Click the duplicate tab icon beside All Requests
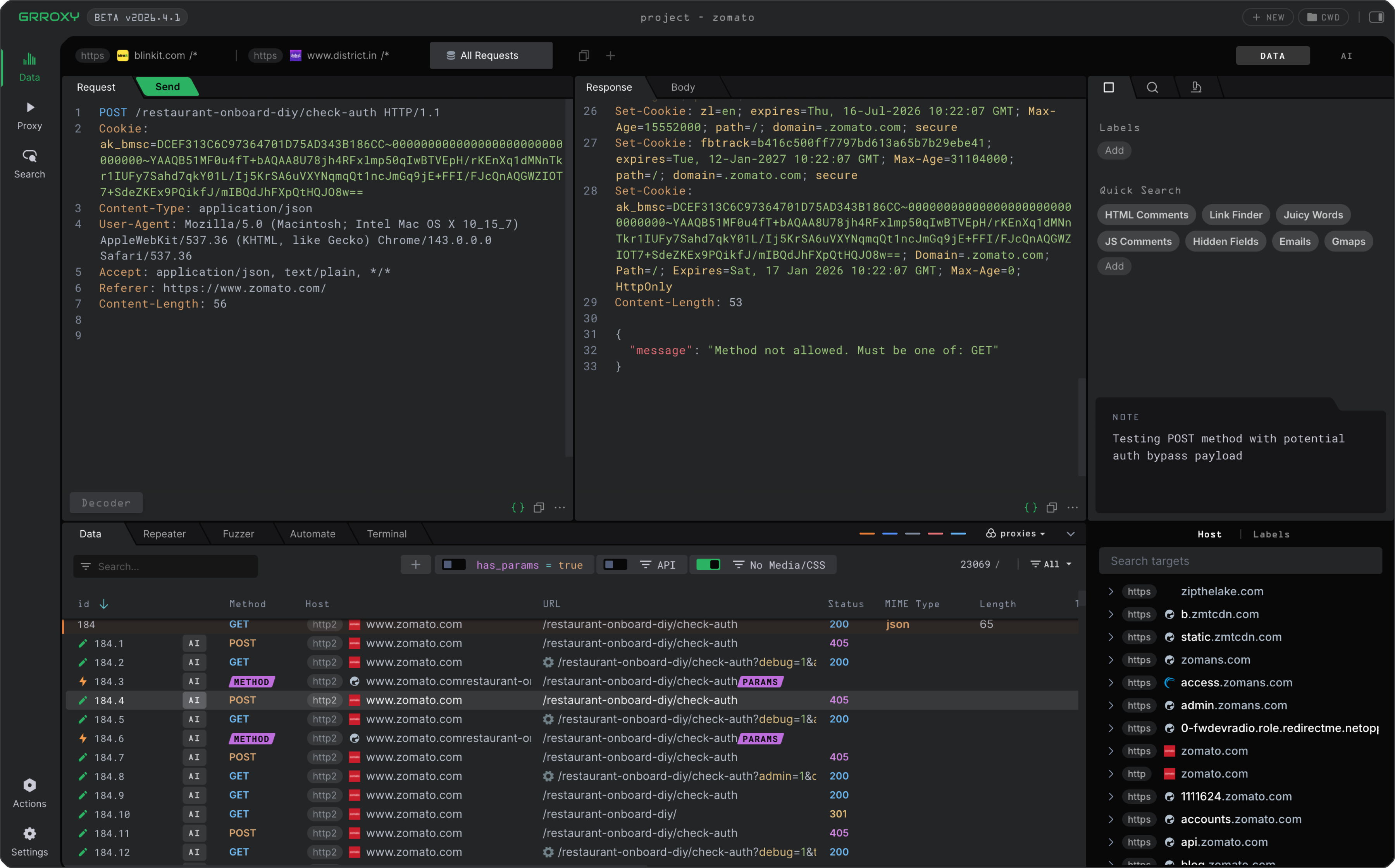The width and height of the screenshot is (1395, 868). click(x=584, y=56)
